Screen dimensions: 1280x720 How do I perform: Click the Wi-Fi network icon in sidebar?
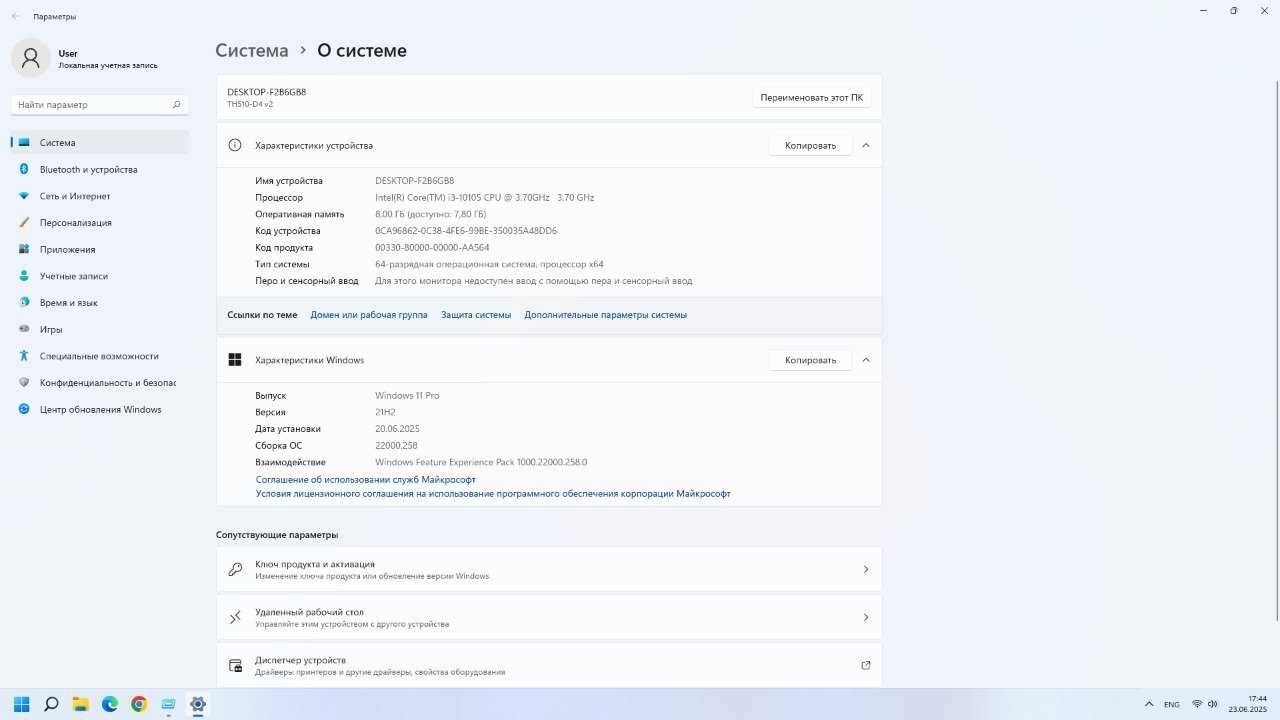click(24, 196)
